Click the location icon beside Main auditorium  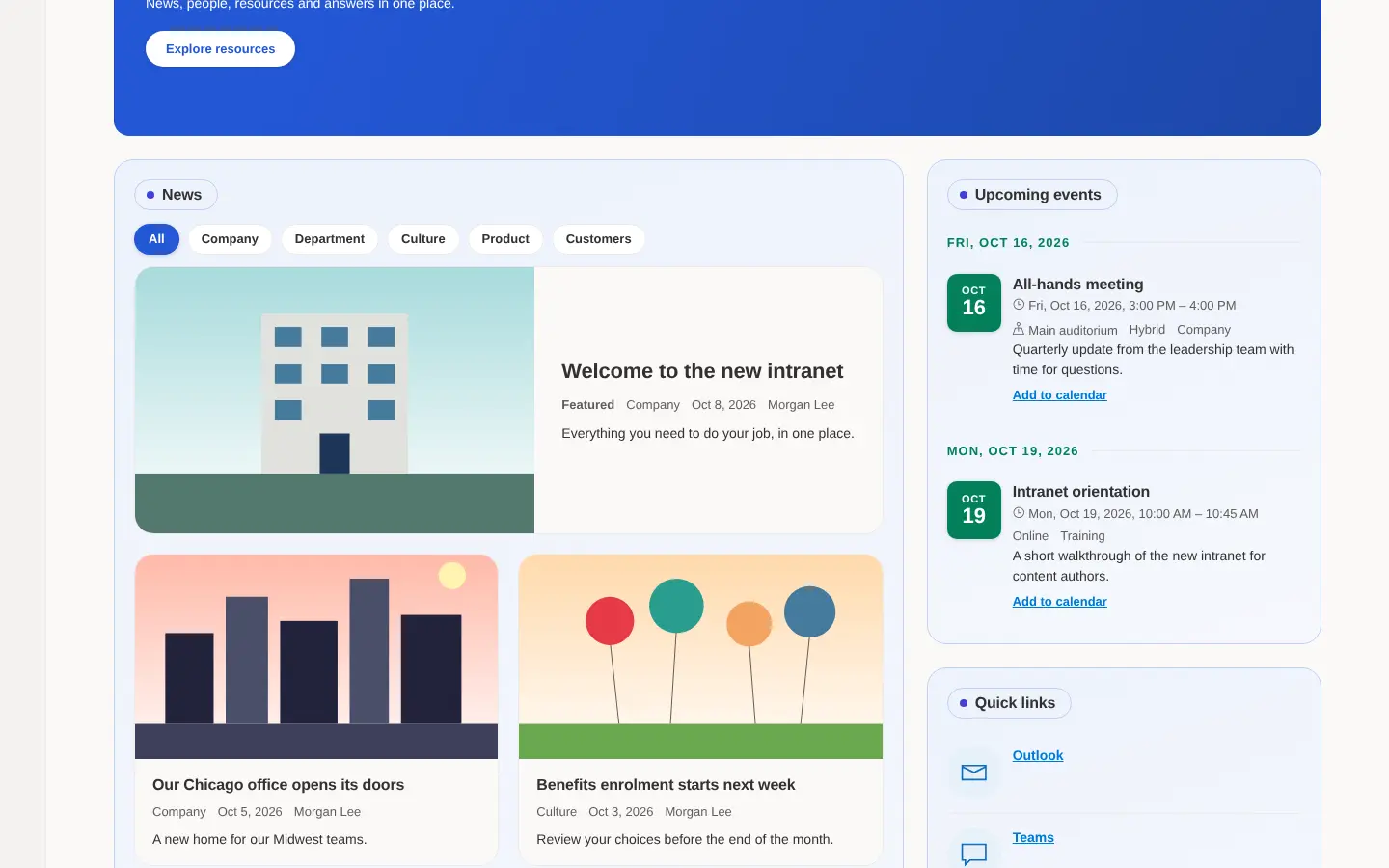[x=1019, y=329]
